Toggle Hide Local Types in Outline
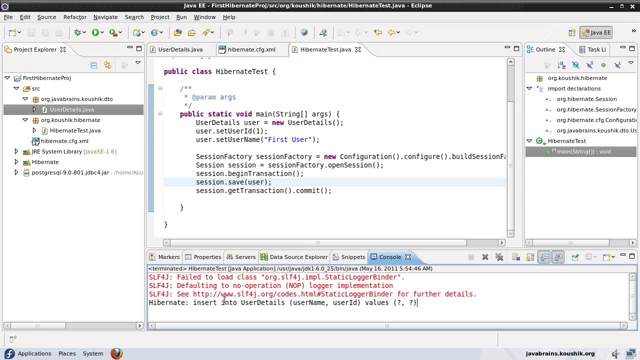Image resolution: width=640 pixels, height=360 pixels. pyautogui.click(x=618, y=65)
